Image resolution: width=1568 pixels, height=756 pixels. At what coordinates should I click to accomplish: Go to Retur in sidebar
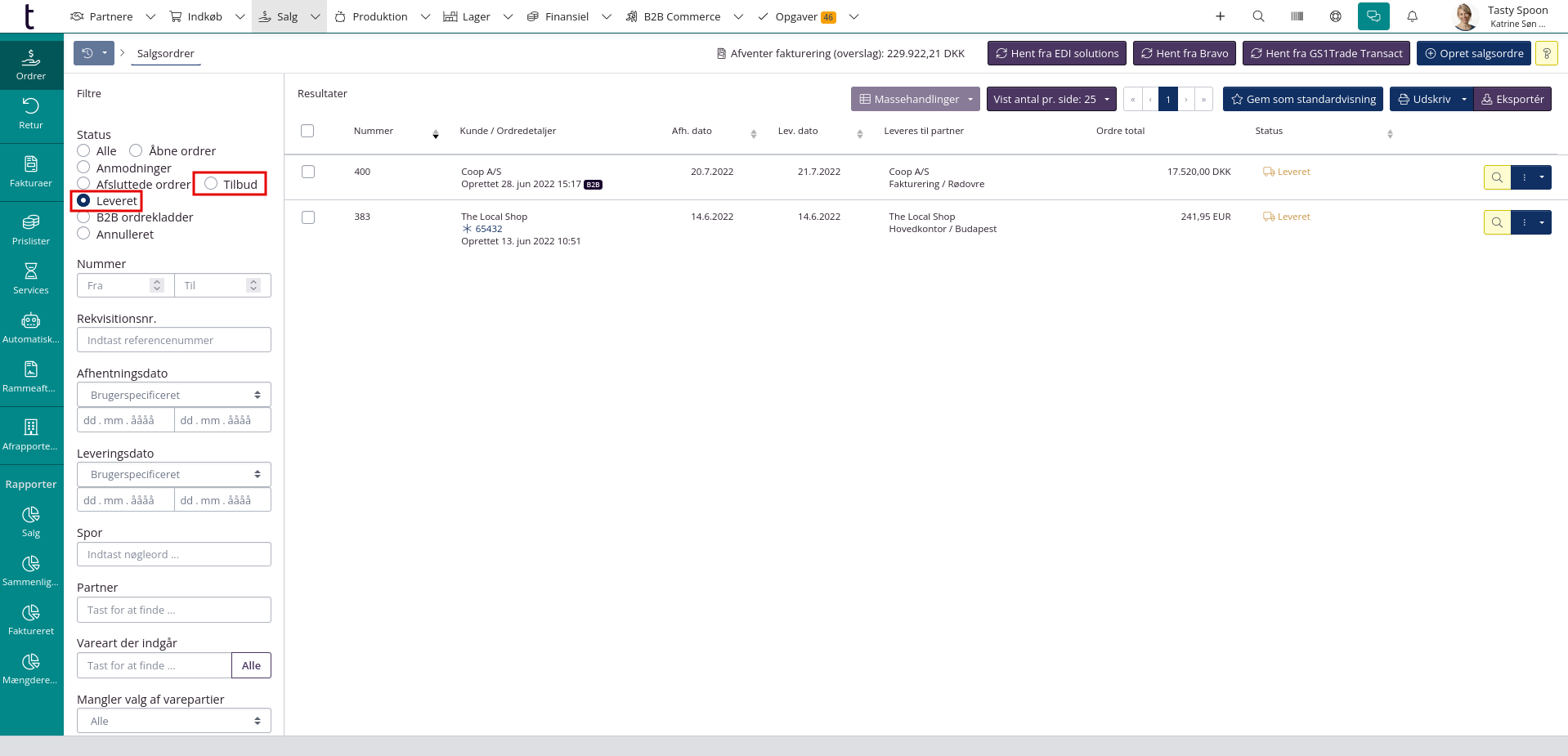pos(31,113)
